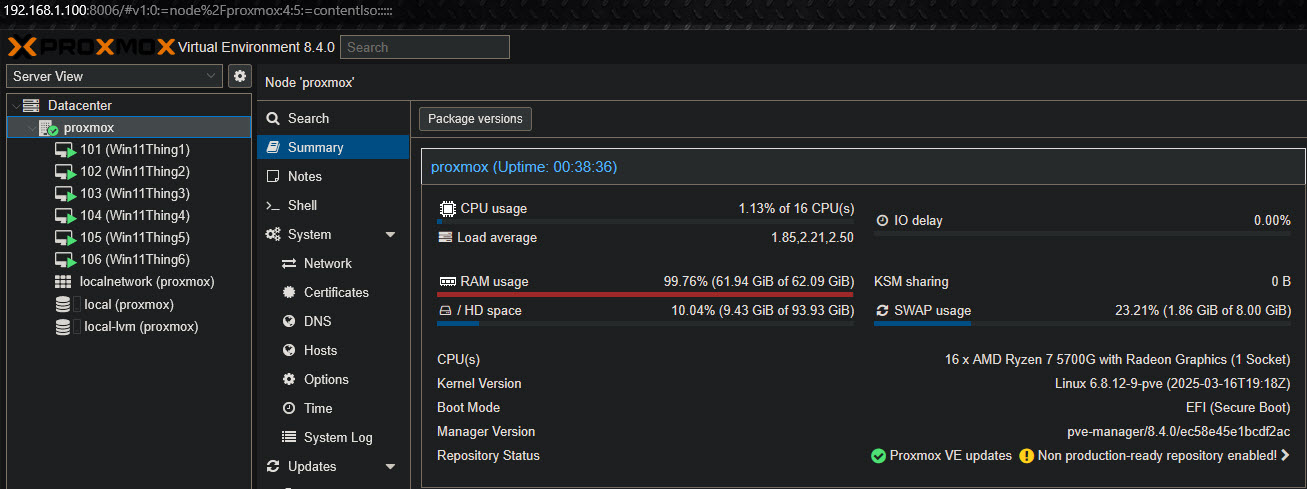Click the running VM icon for 104 (Win11Thing4)
The width and height of the screenshot is (1307, 489).
pyautogui.click(x=65, y=216)
